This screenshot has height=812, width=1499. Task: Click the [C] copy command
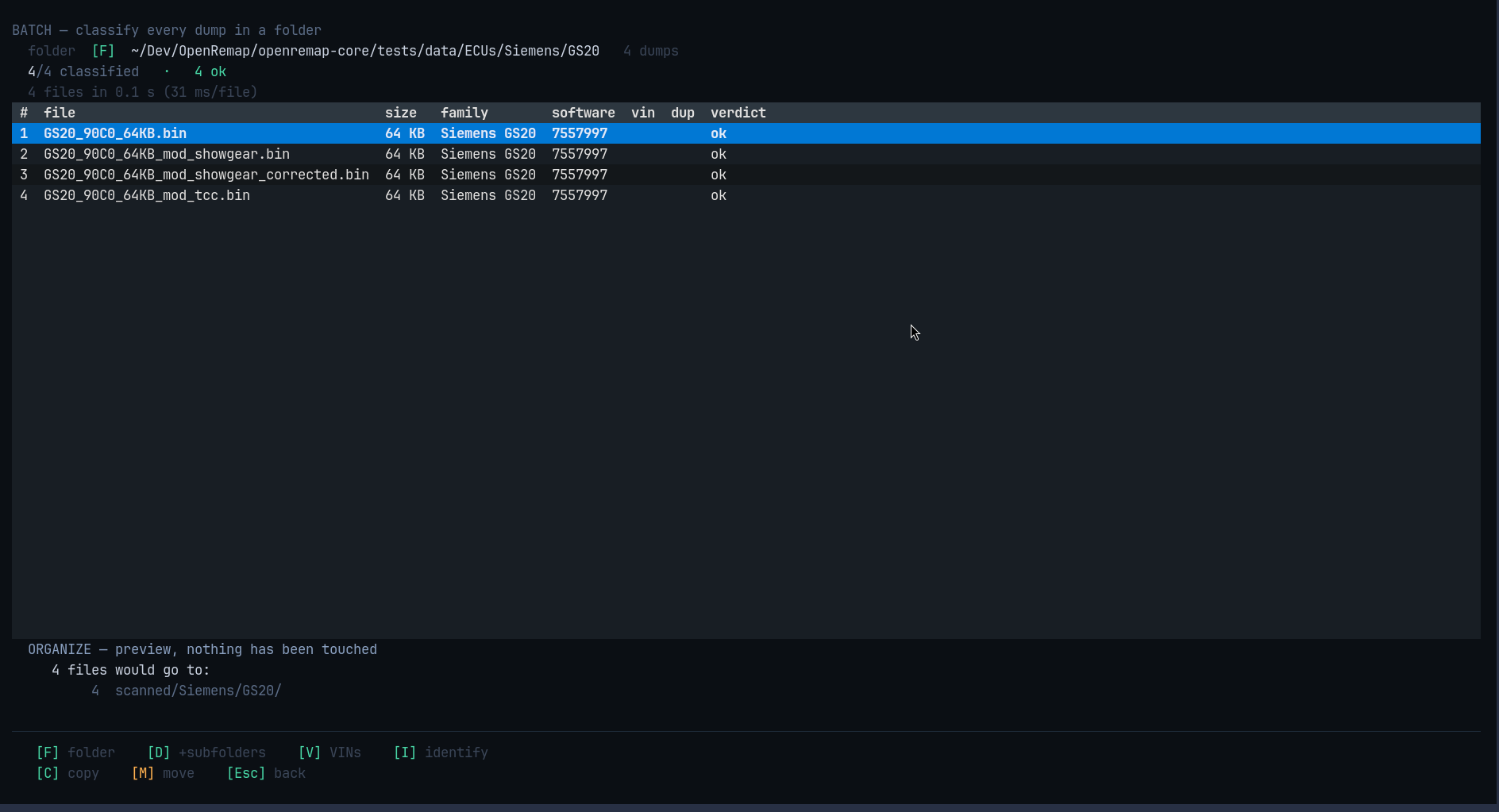[67, 773]
